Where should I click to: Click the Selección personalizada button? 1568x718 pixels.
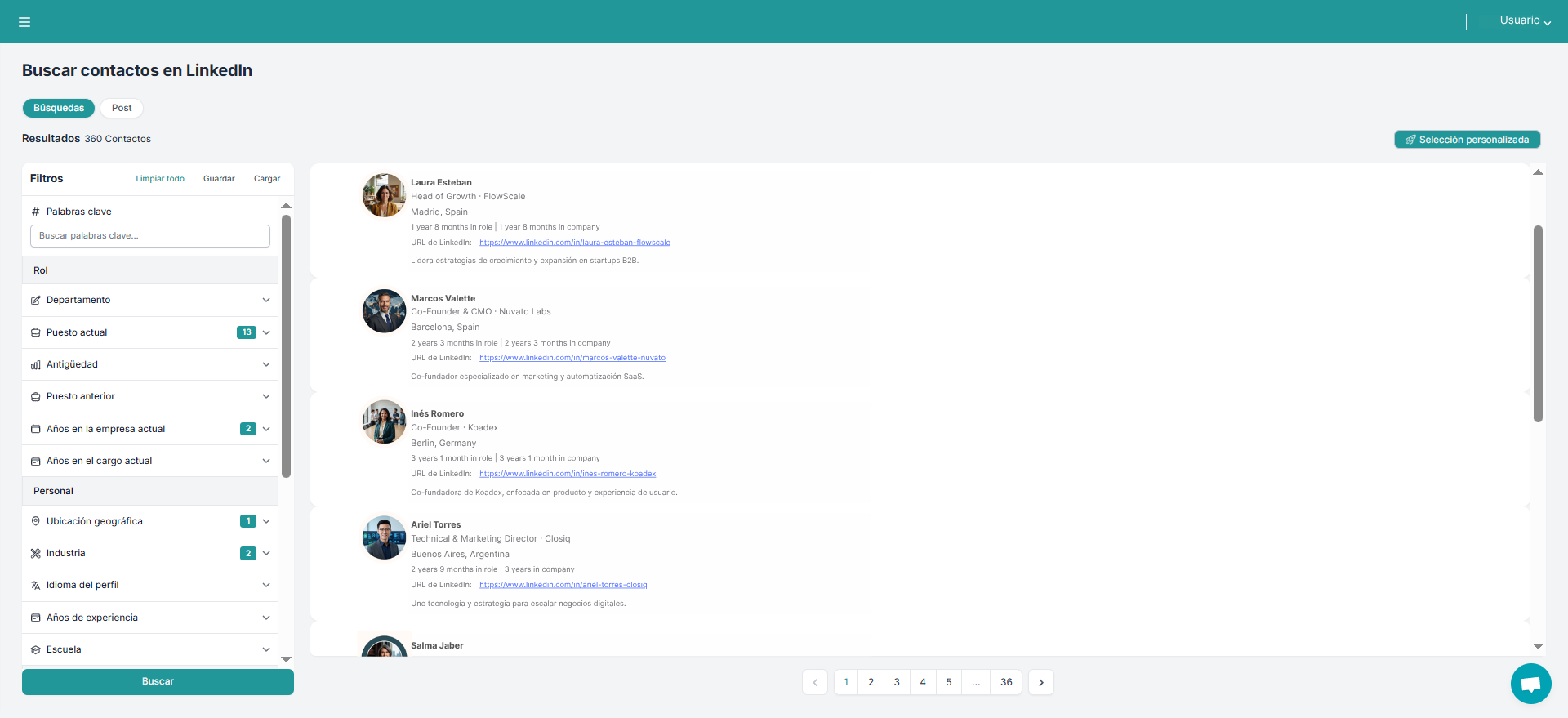pos(1468,140)
